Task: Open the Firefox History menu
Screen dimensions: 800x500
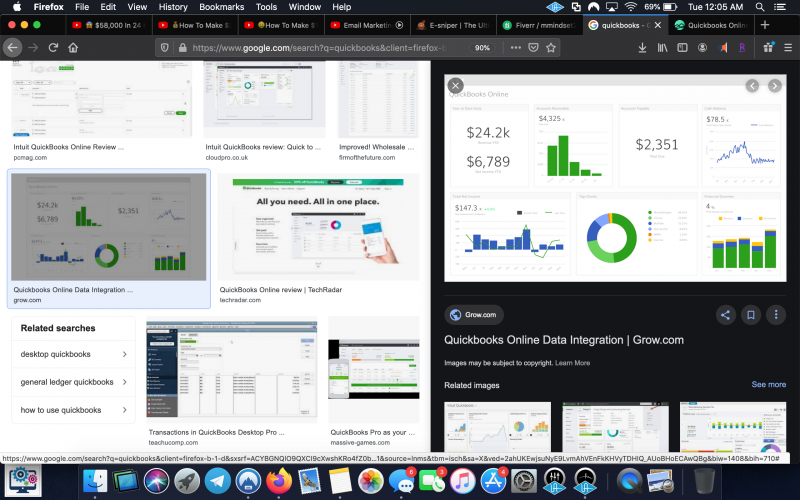Action: (172, 7)
